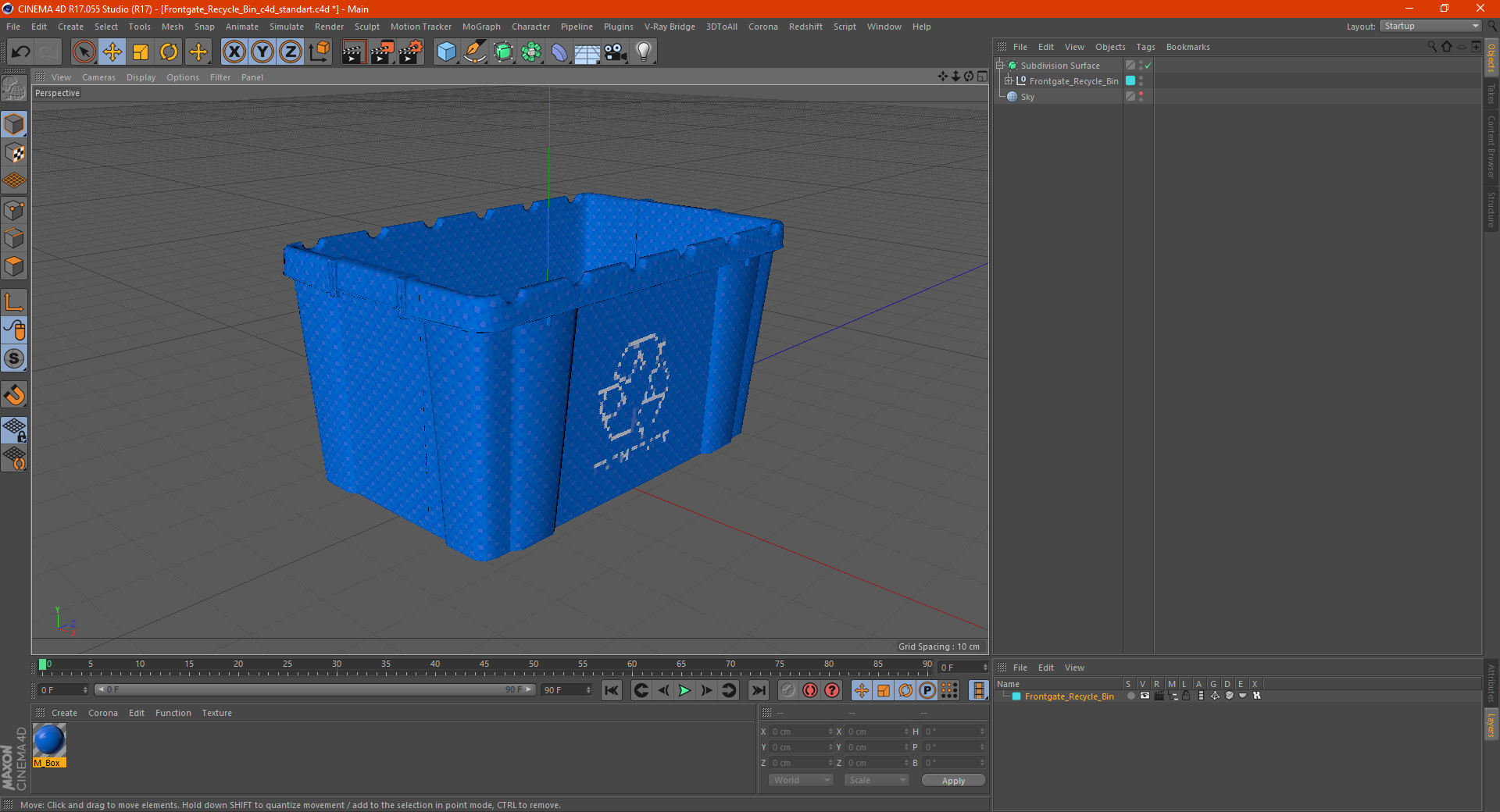Screen dimensions: 1500x812
Task: Click the timeline preview range slider
Action: click(x=315, y=689)
